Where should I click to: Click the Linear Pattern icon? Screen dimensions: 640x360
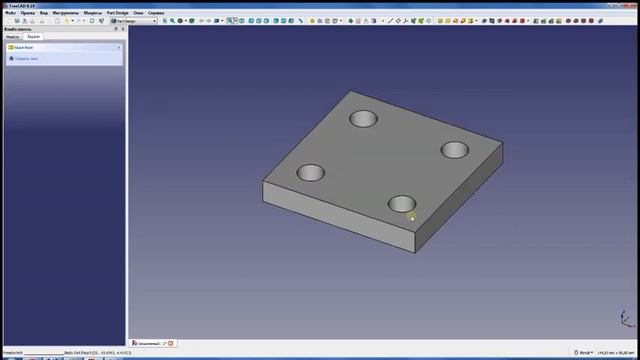(544, 20)
